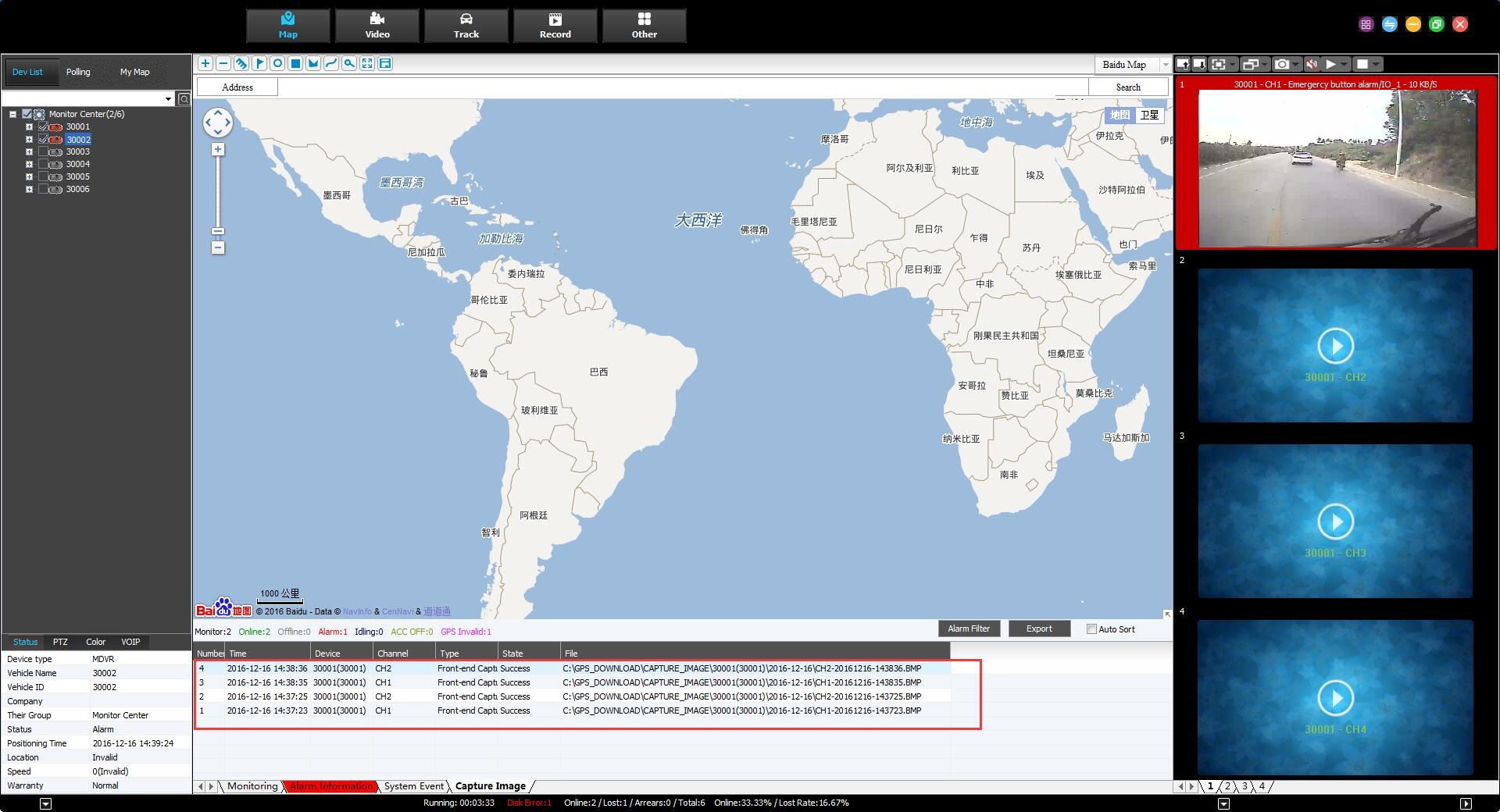Viewport: 1500px width, 812px height.
Task: Click the flag marker tool
Action: tap(259, 63)
